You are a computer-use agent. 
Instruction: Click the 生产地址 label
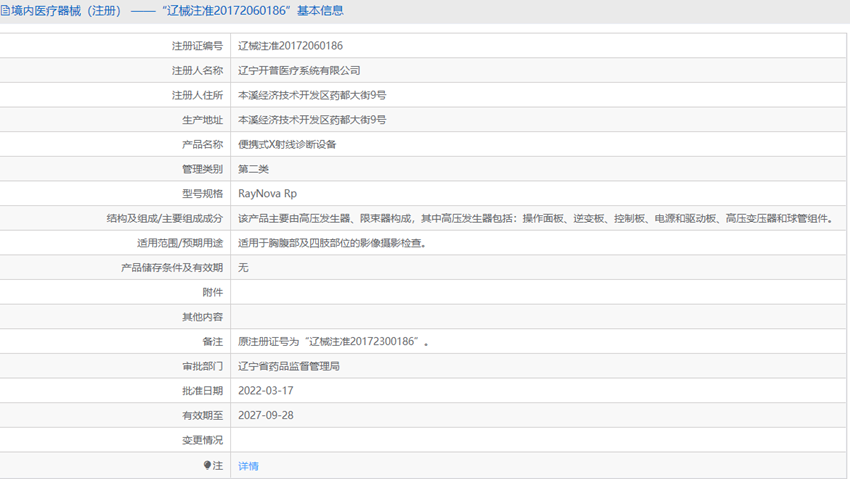(x=203, y=120)
